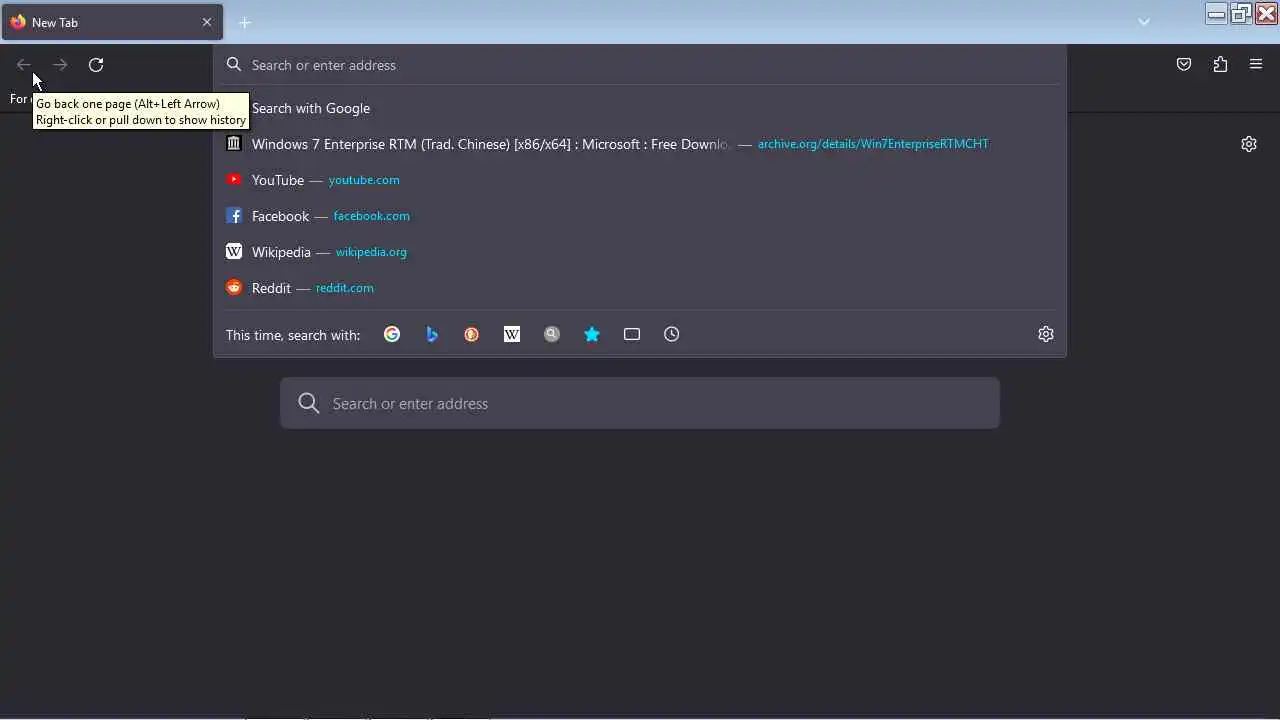
Task: Click the page Search or enter address box
Action: tap(640, 403)
